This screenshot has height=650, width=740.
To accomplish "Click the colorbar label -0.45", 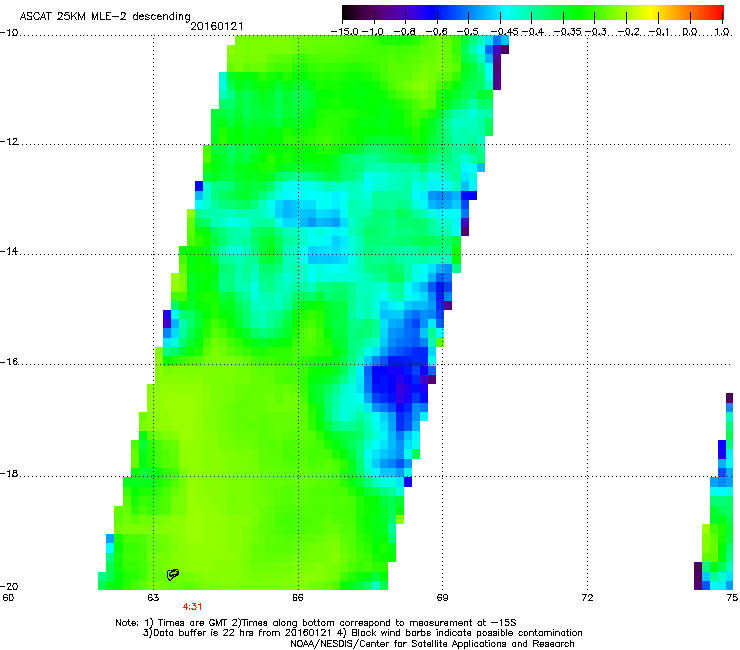I will [505, 32].
